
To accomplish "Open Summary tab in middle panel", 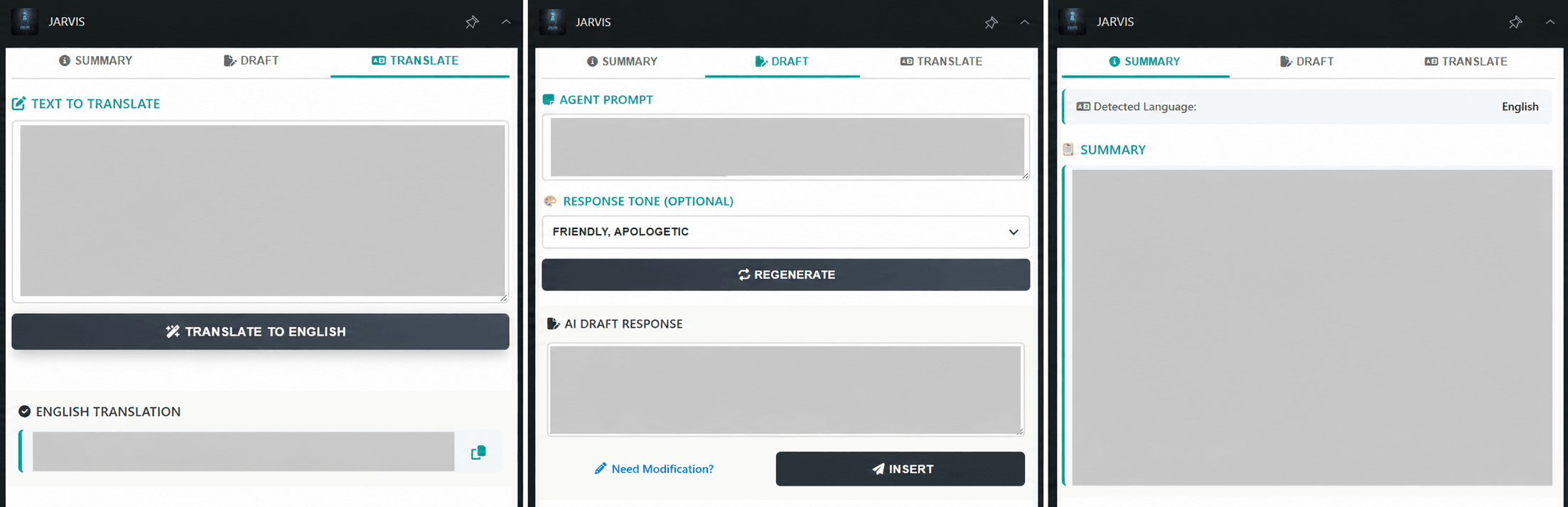I will click(x=622, y=61).
